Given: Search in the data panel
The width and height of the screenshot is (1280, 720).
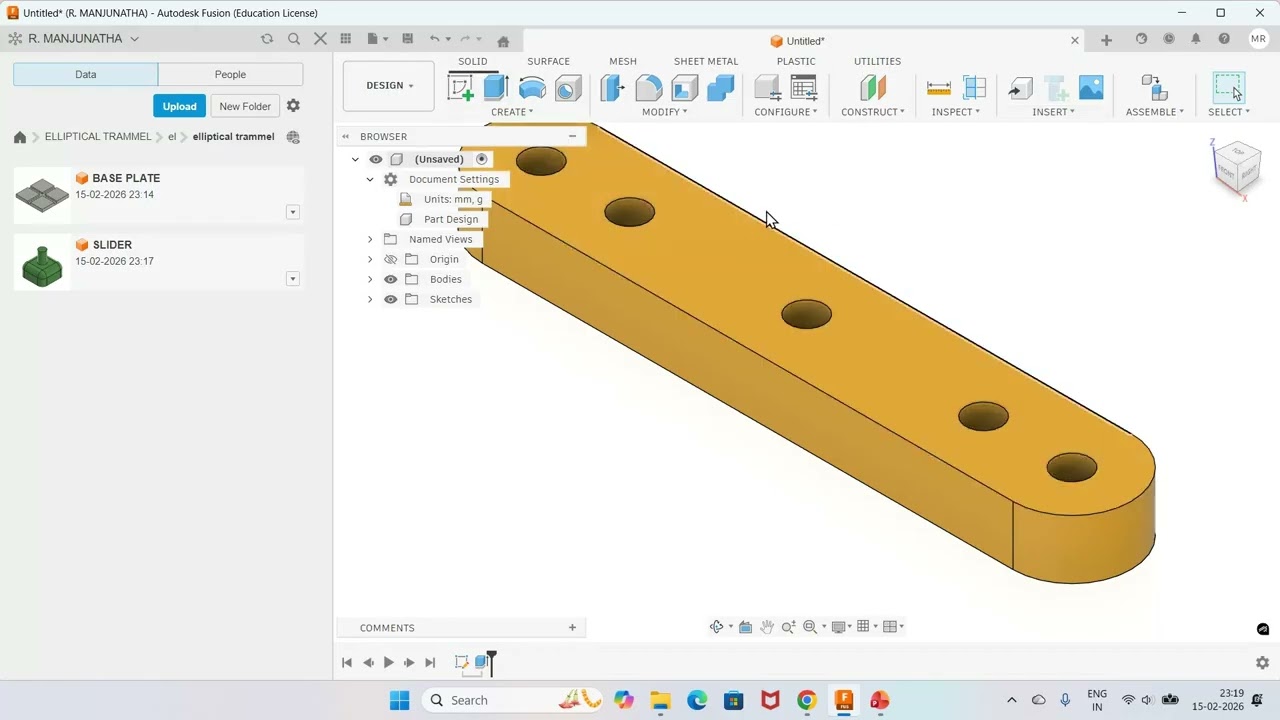Looking at the screenshot, I should point(294,39).
